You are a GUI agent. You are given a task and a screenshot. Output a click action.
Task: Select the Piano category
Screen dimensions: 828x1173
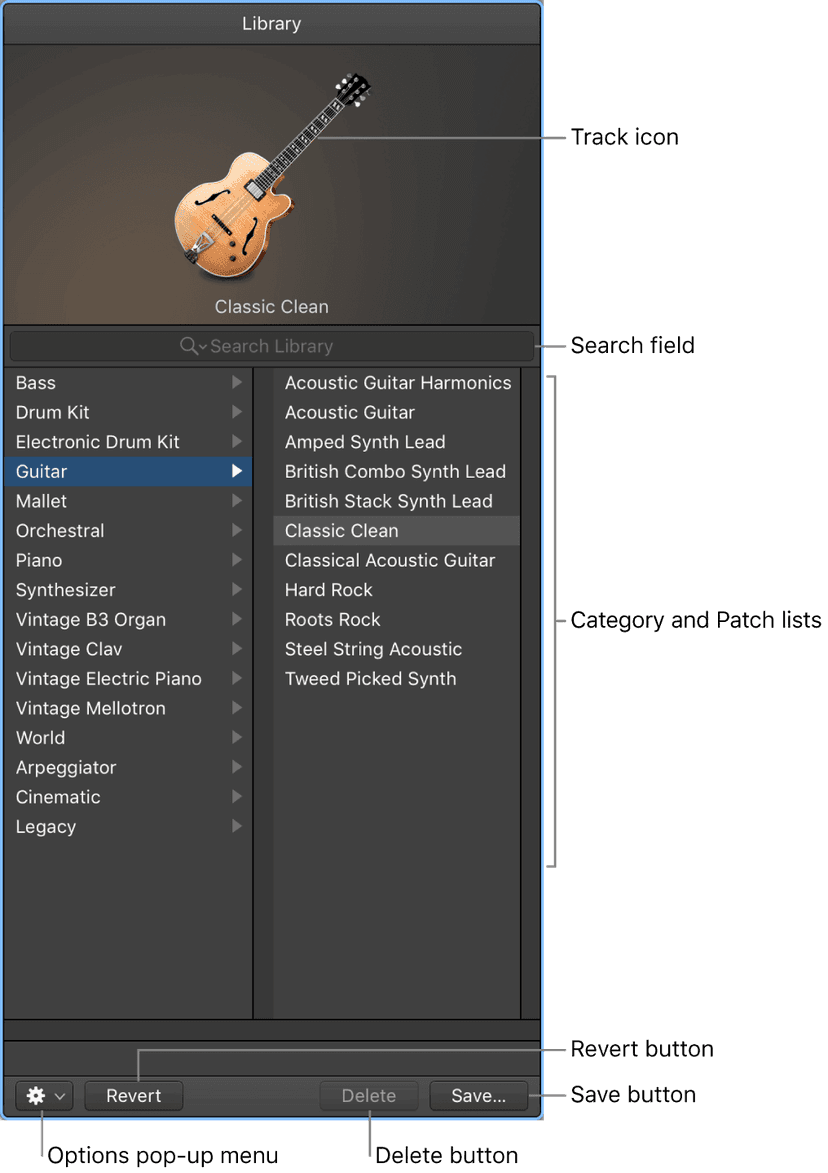click(x=128, y=560)
